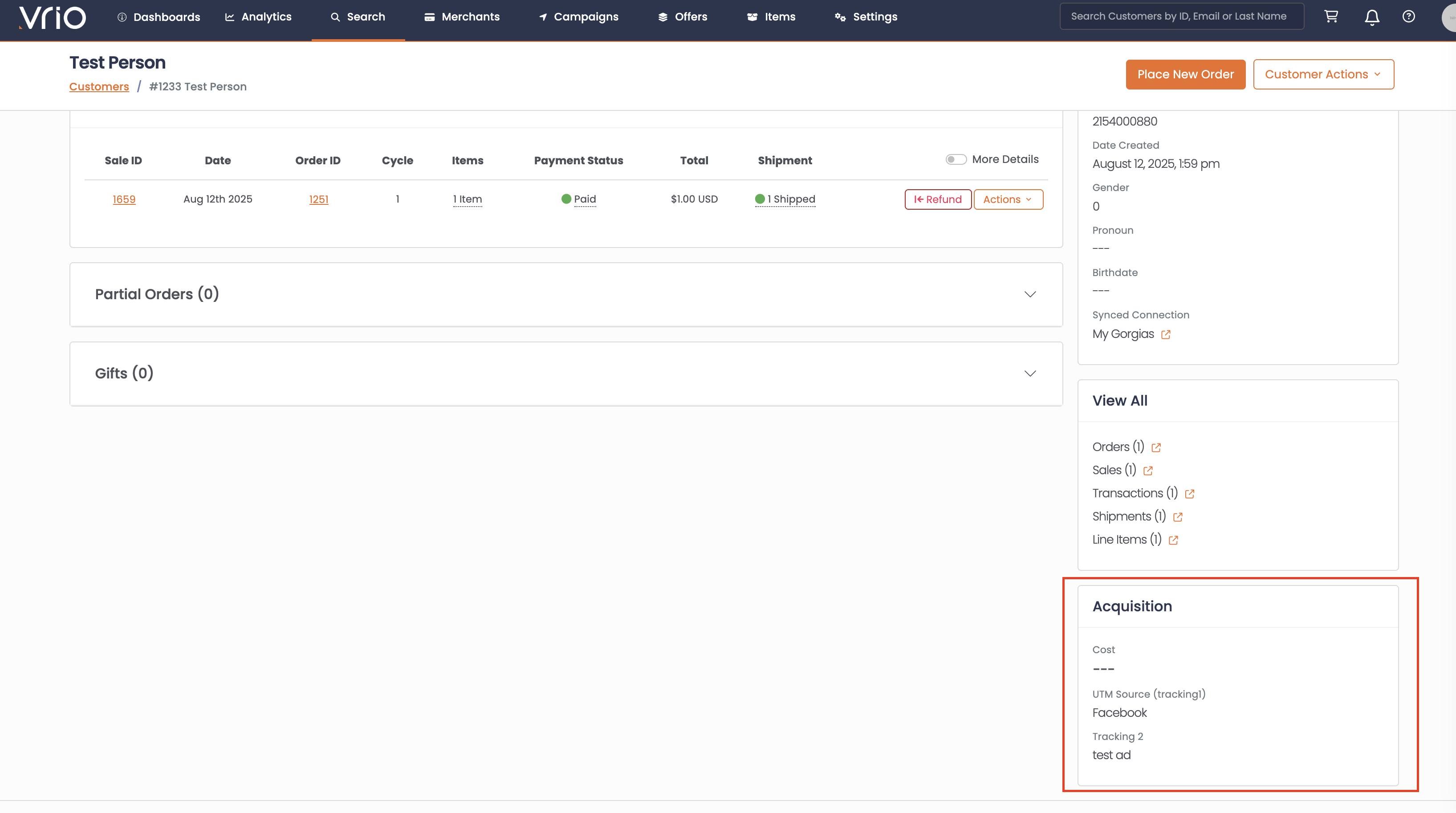The width and height of the screenshot is (1456, 813).
Task: Focus the customer search input field
Action: 1181,16
